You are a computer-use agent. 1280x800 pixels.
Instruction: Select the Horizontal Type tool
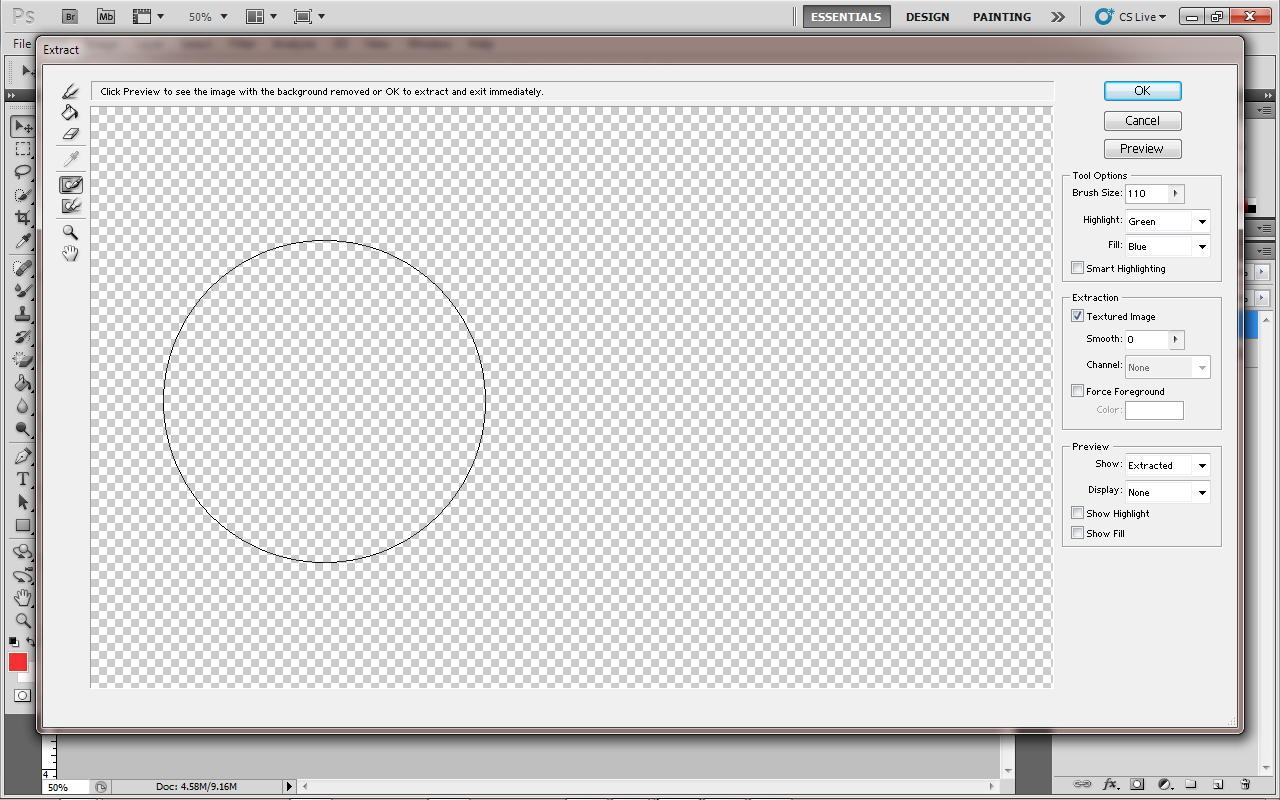(x=22, y=479)
